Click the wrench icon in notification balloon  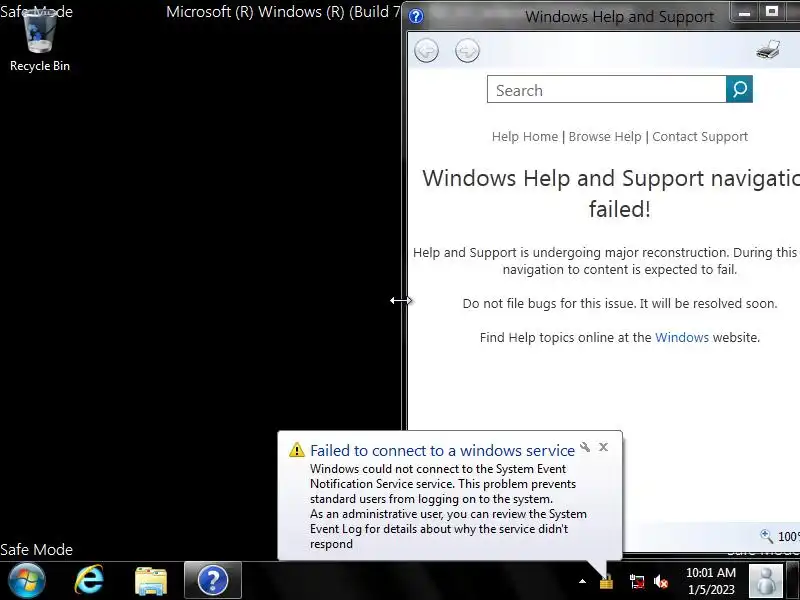point(585,447)
